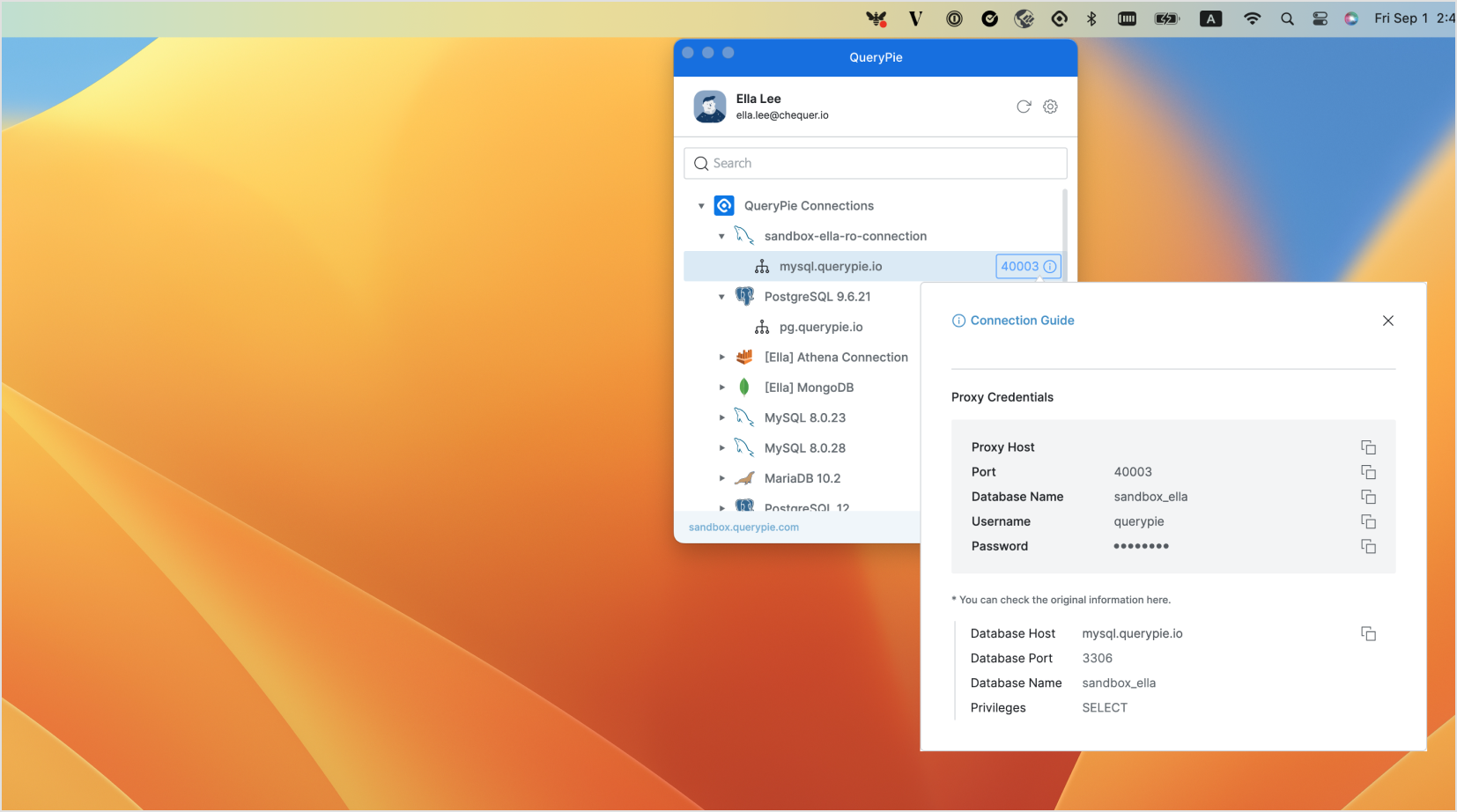Viewport: 1457px width, 812px height.
Task: Click connection list scrollbar
Action: tap(1065, 234)
